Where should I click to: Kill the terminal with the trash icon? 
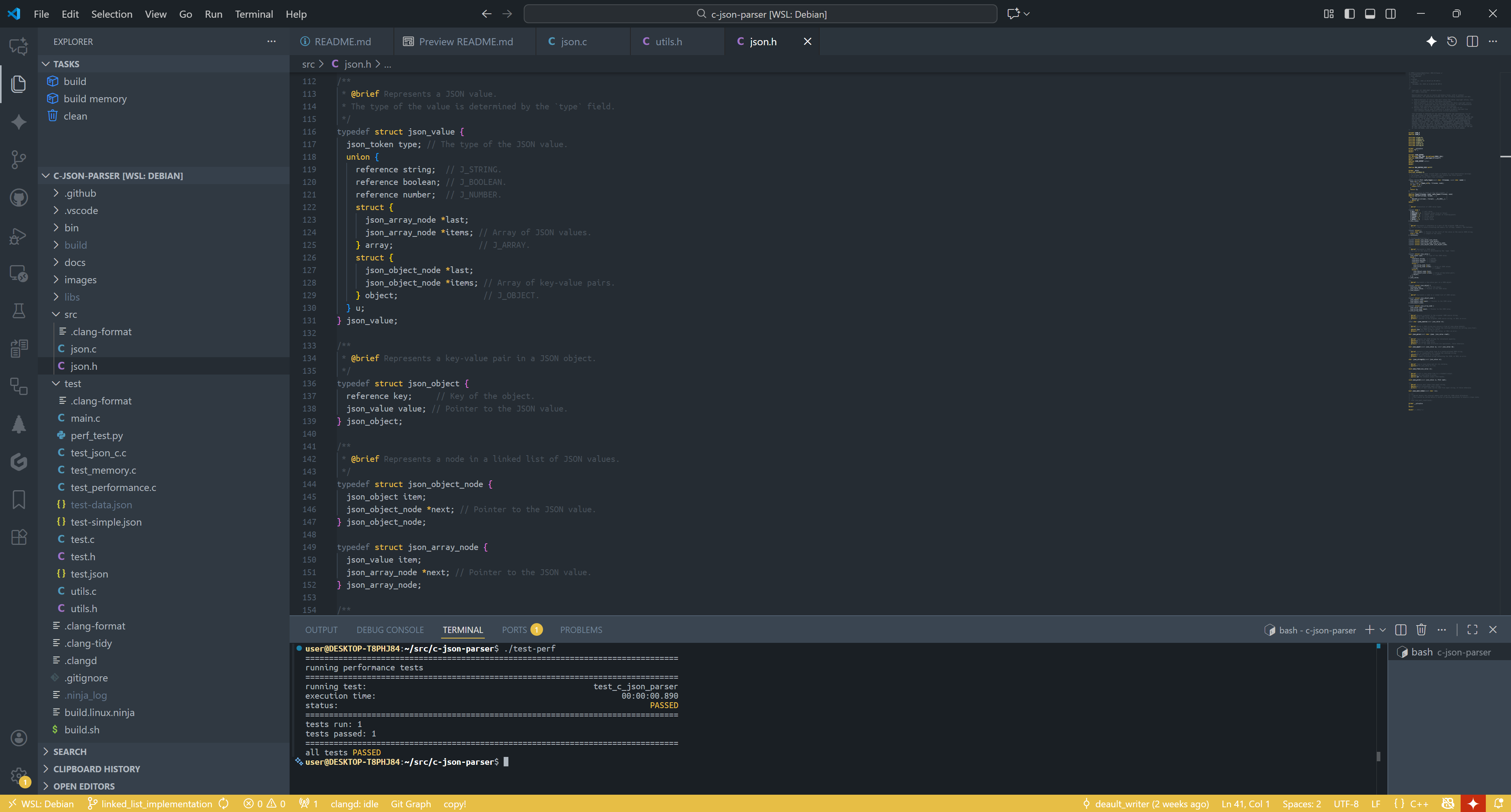pos(1420,630)
